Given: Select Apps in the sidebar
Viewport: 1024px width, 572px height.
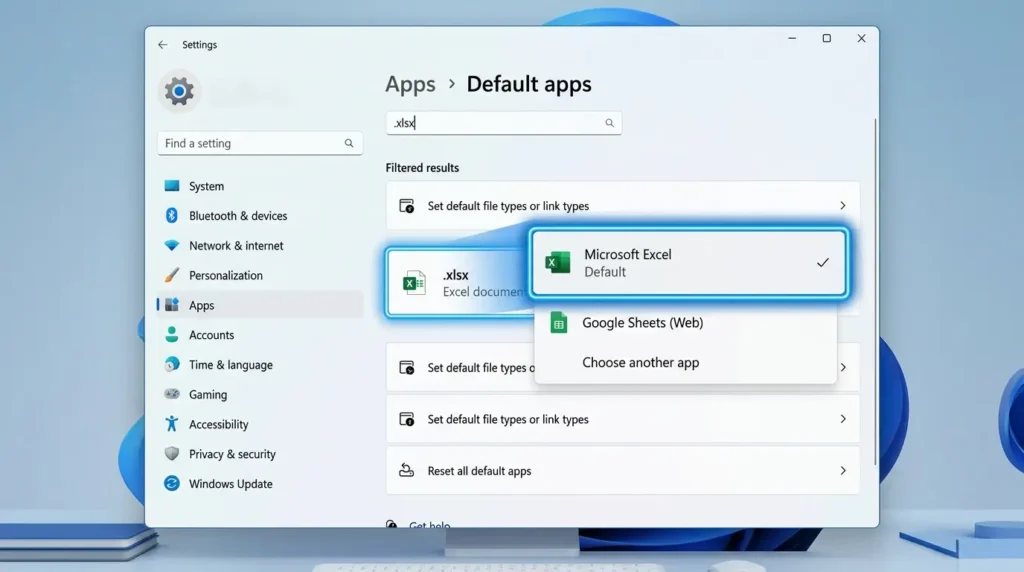Looking at the screenshot, I should (260, 305).
